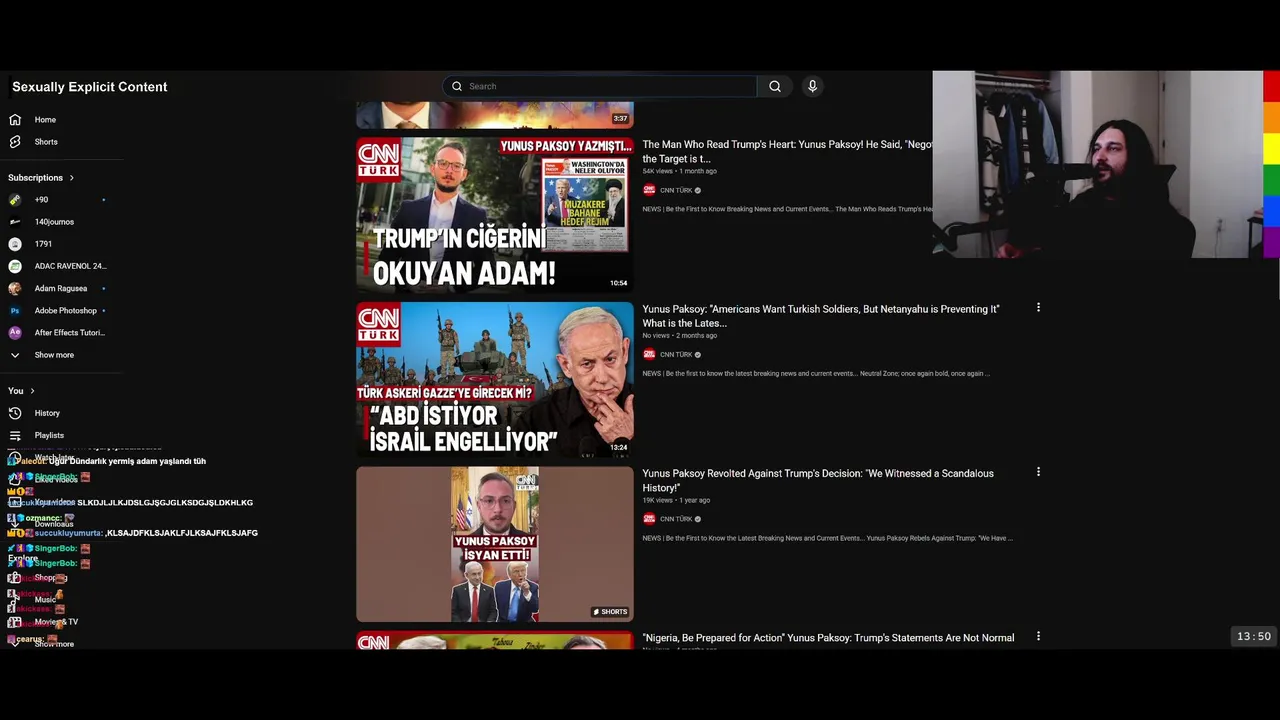1280x720 pixels.
Task: Open 140journos channel avatar
Action: [15, 222]
